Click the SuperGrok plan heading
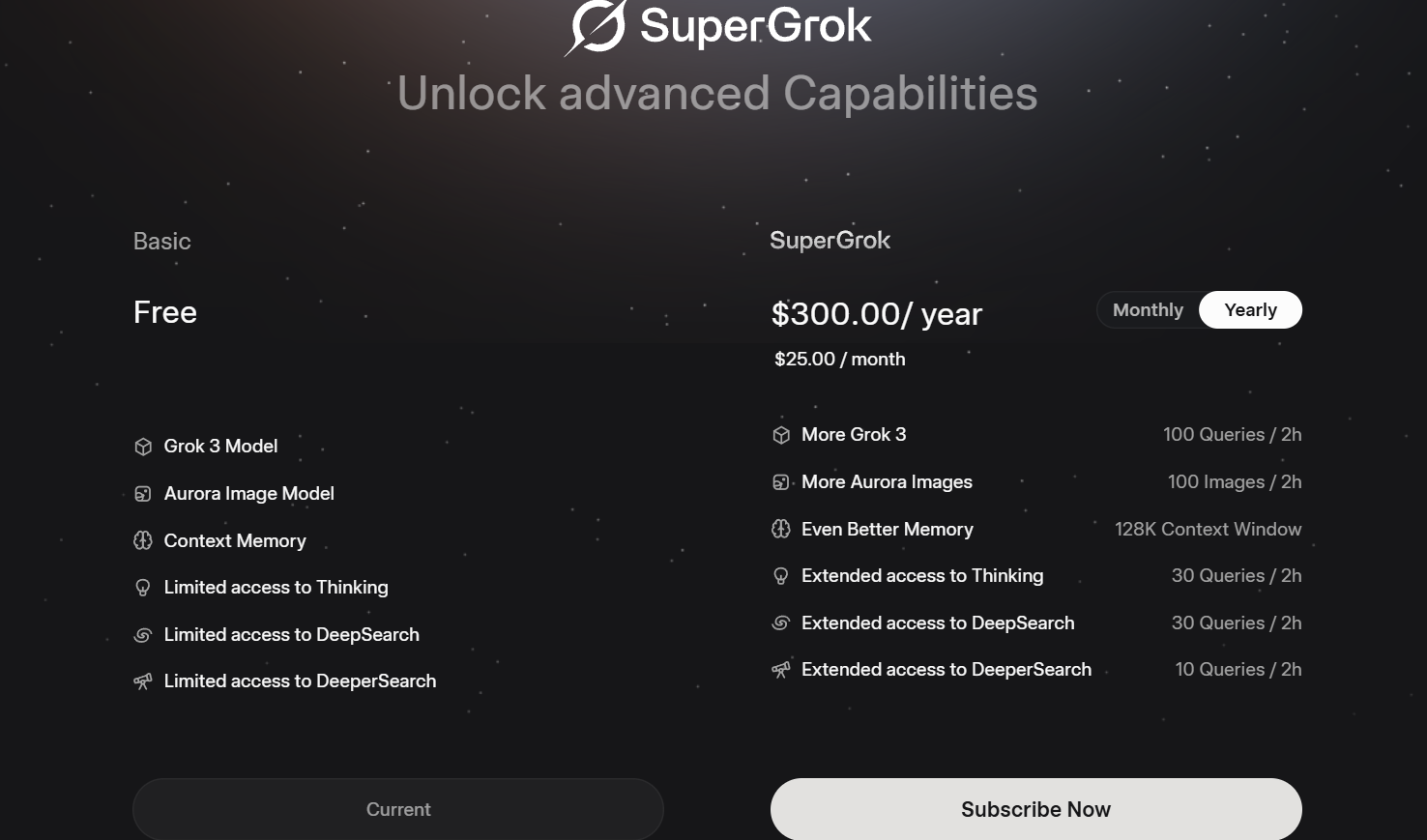This screenshot has height=840, width=1427. pos(830,241)
